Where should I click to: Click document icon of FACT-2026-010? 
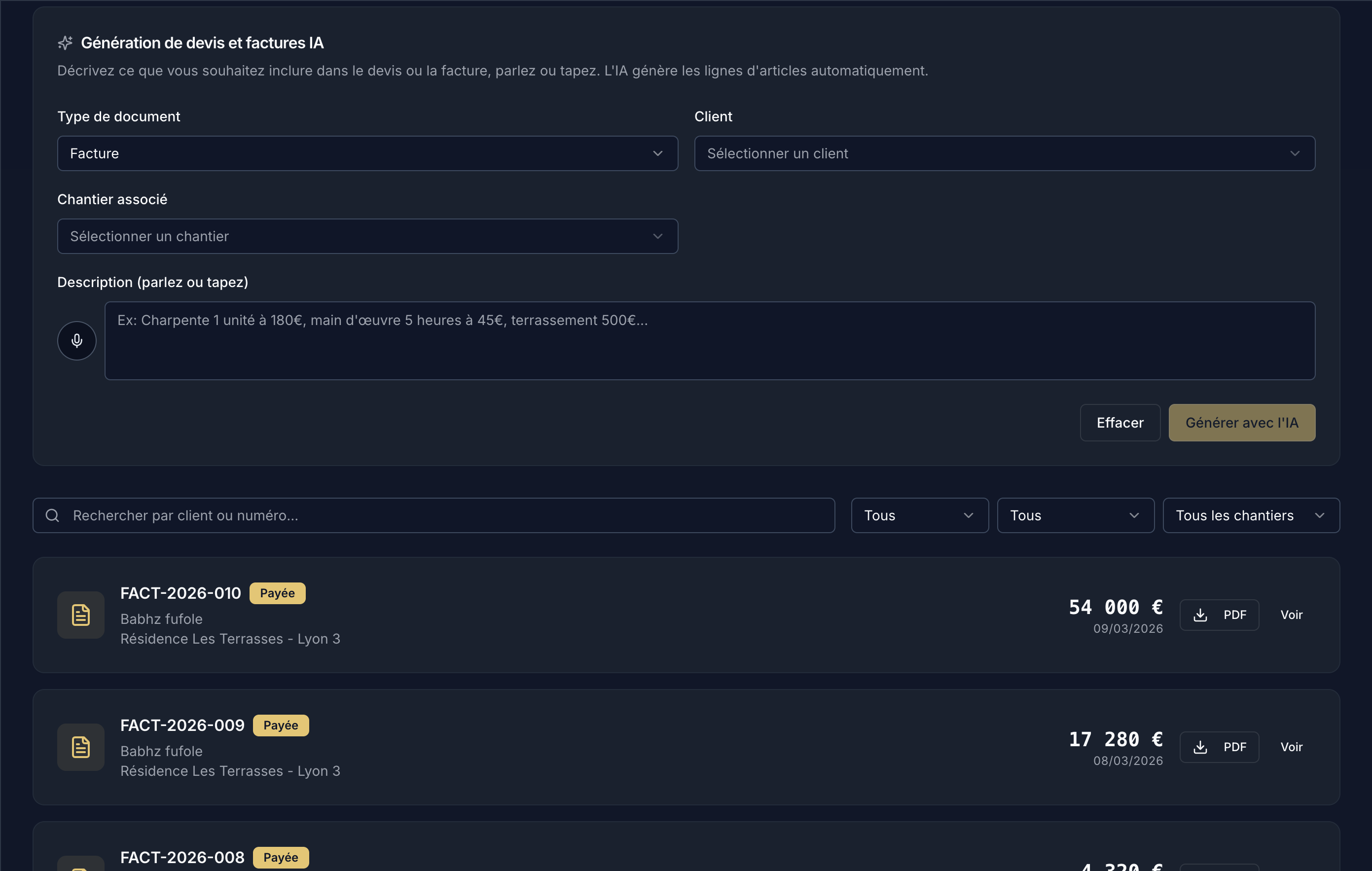80,615
